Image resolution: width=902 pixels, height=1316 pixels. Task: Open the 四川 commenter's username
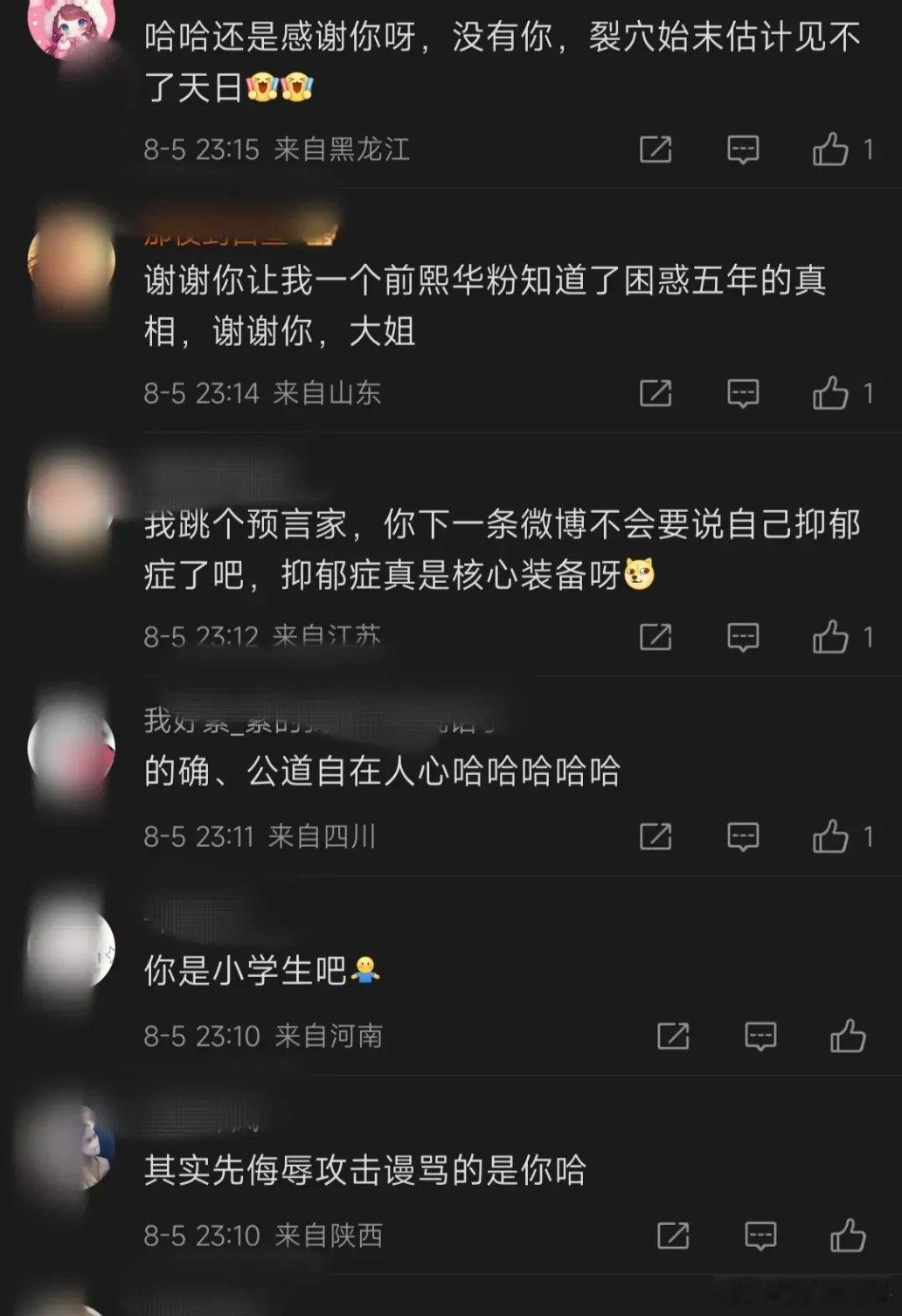(x=323, y=720)
